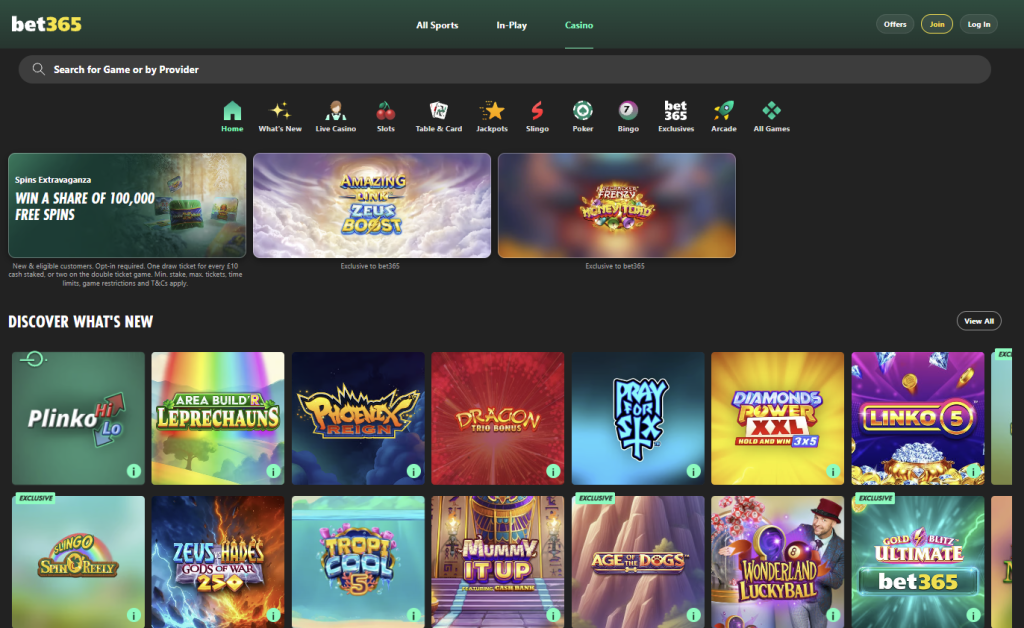Show info for Area Build'r Leprechauns
Viewport: 1024px width, 628px height.
(x=274, y=471)
